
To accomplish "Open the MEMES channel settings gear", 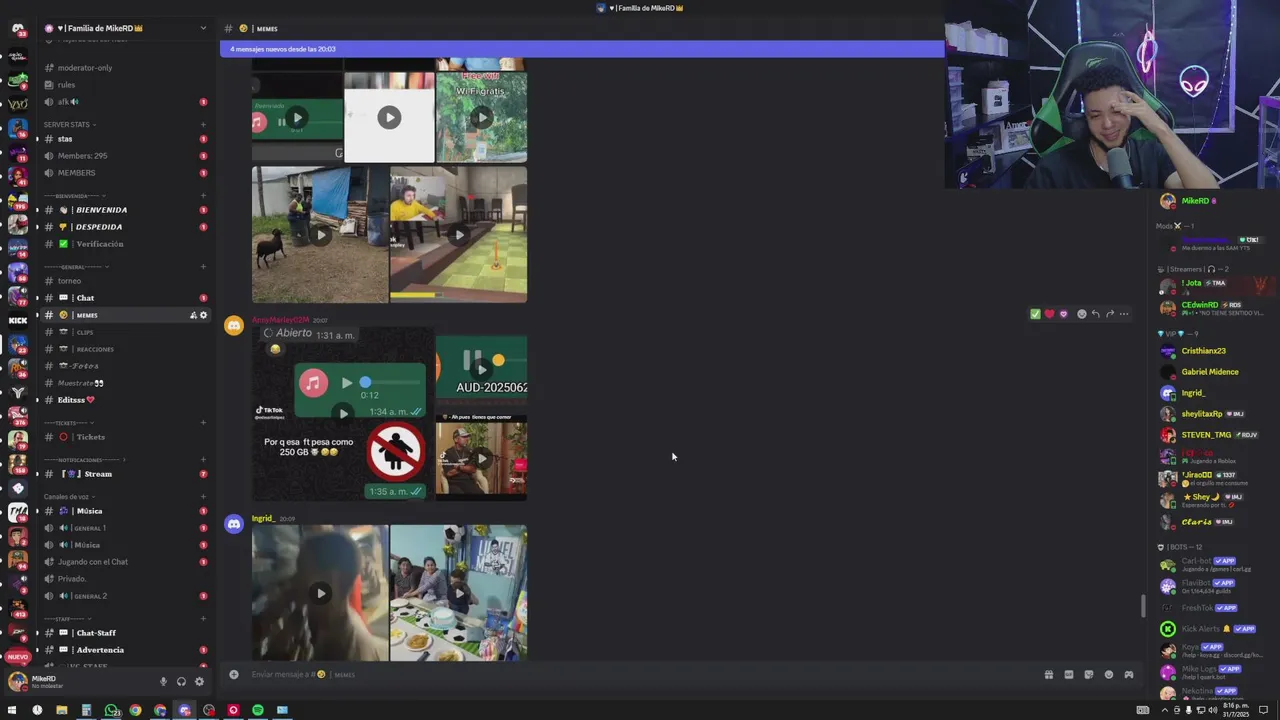I will click(x=204, y=315).
